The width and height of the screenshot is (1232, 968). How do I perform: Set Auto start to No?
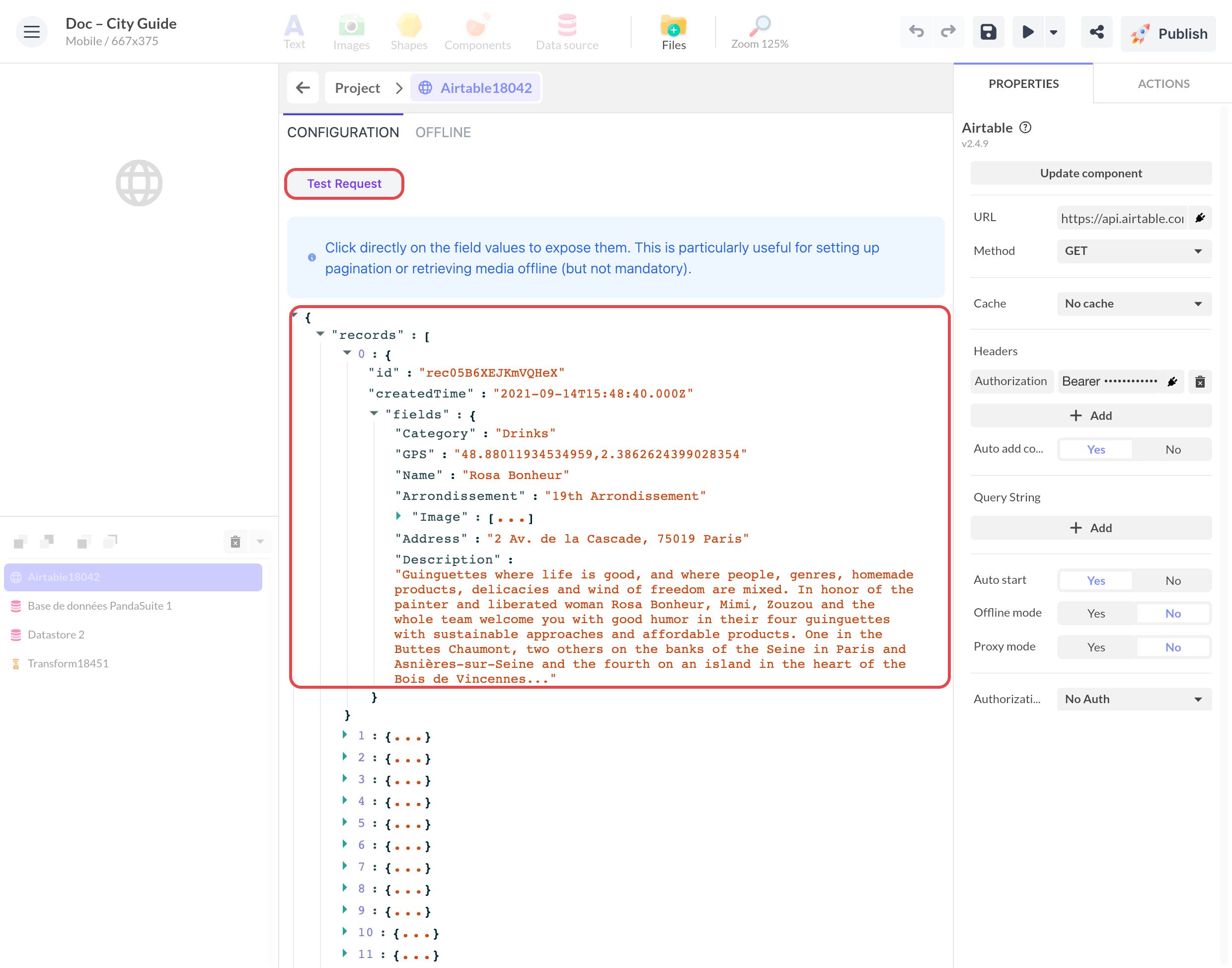click(1172, 580)
